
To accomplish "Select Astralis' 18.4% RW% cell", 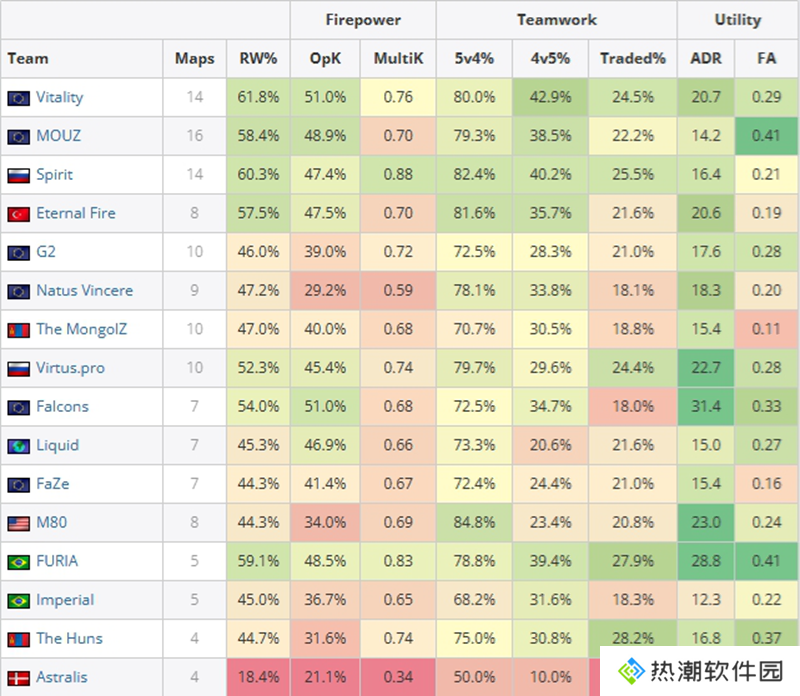I will pyautogui.click(x=258, y=677).
